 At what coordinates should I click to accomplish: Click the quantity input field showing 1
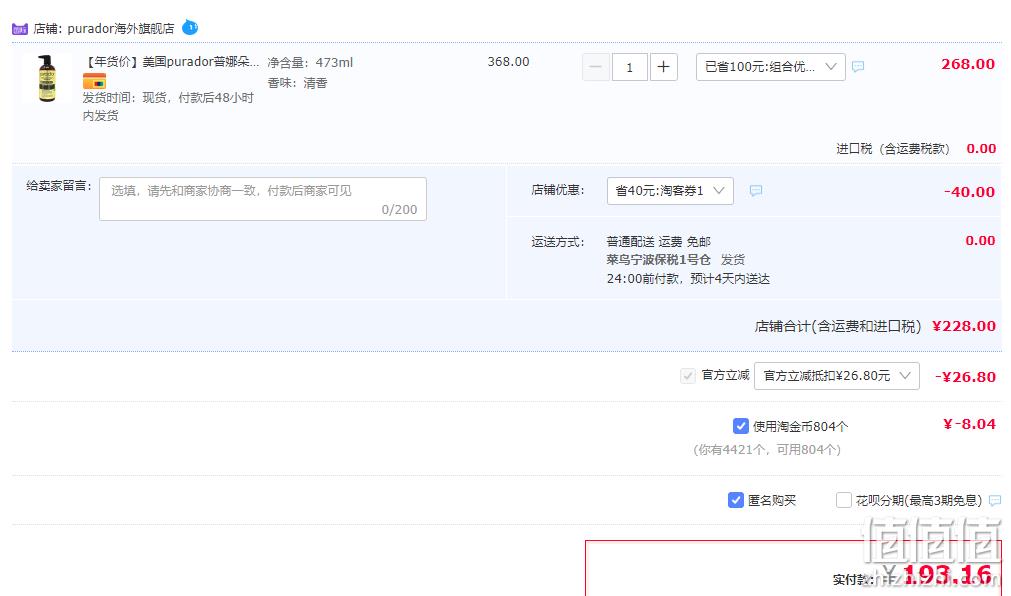629,67
